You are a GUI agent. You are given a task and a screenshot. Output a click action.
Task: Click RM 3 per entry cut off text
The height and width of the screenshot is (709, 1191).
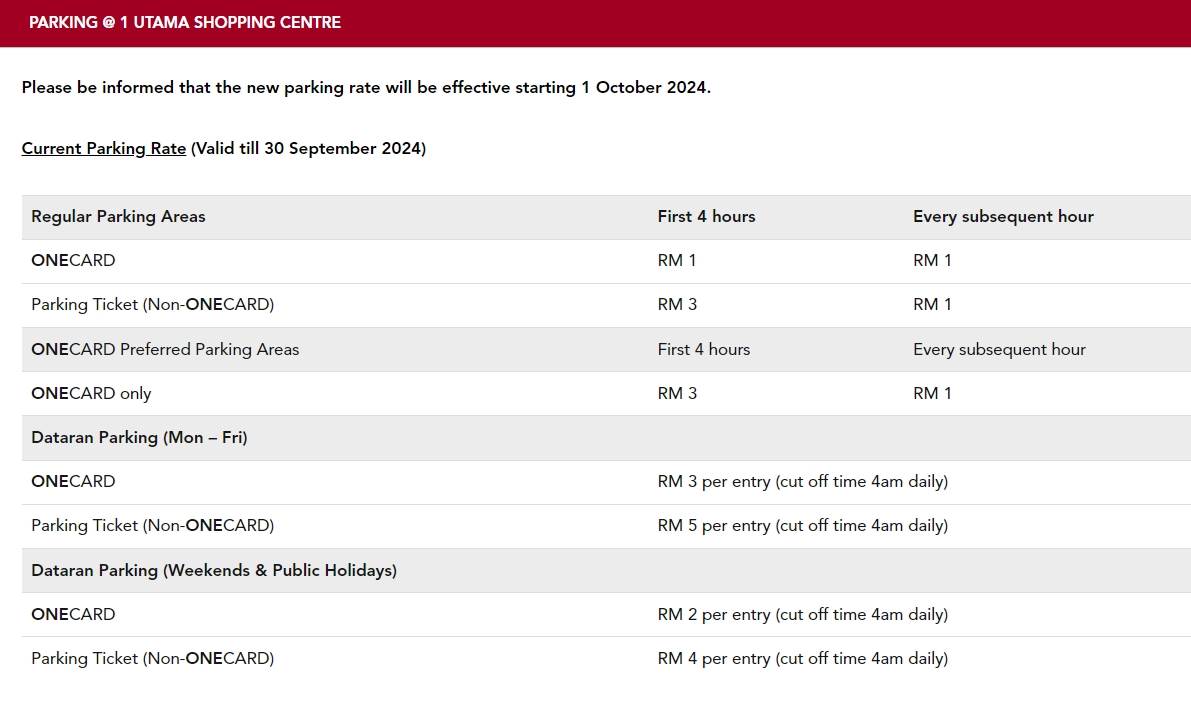tap(803, 482)
